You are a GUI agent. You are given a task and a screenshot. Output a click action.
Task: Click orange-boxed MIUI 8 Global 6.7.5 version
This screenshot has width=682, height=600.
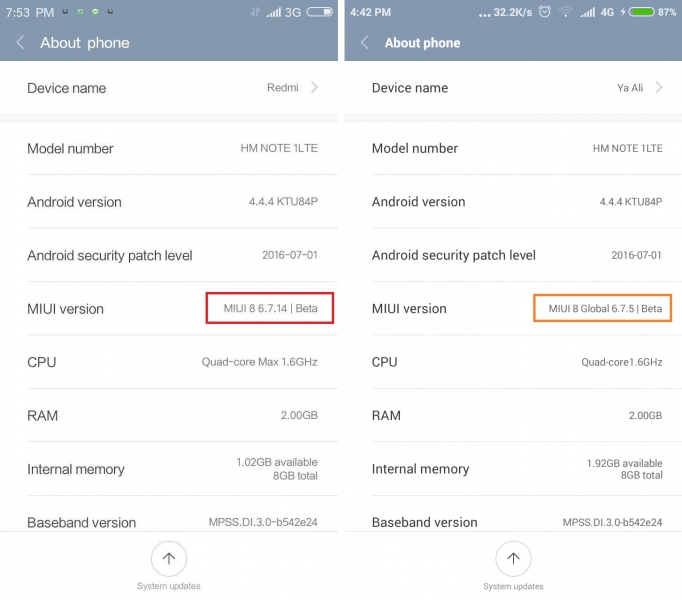click(603, 308)
